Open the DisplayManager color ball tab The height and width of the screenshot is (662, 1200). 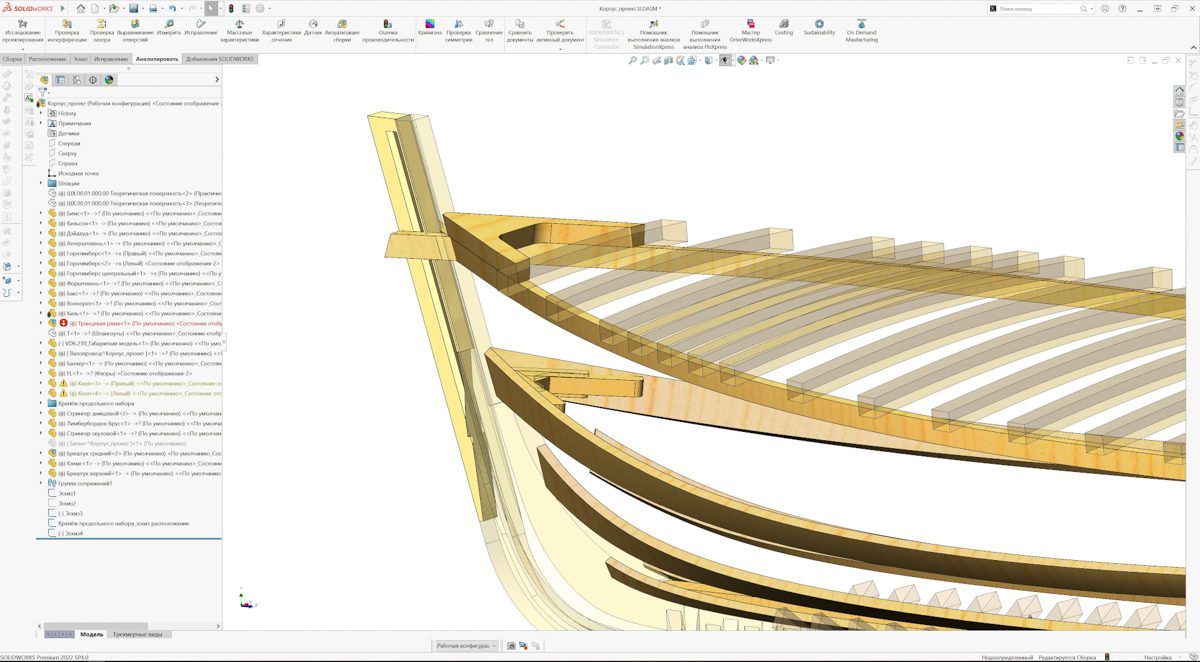pyautogui.click(x=109, y=80)
